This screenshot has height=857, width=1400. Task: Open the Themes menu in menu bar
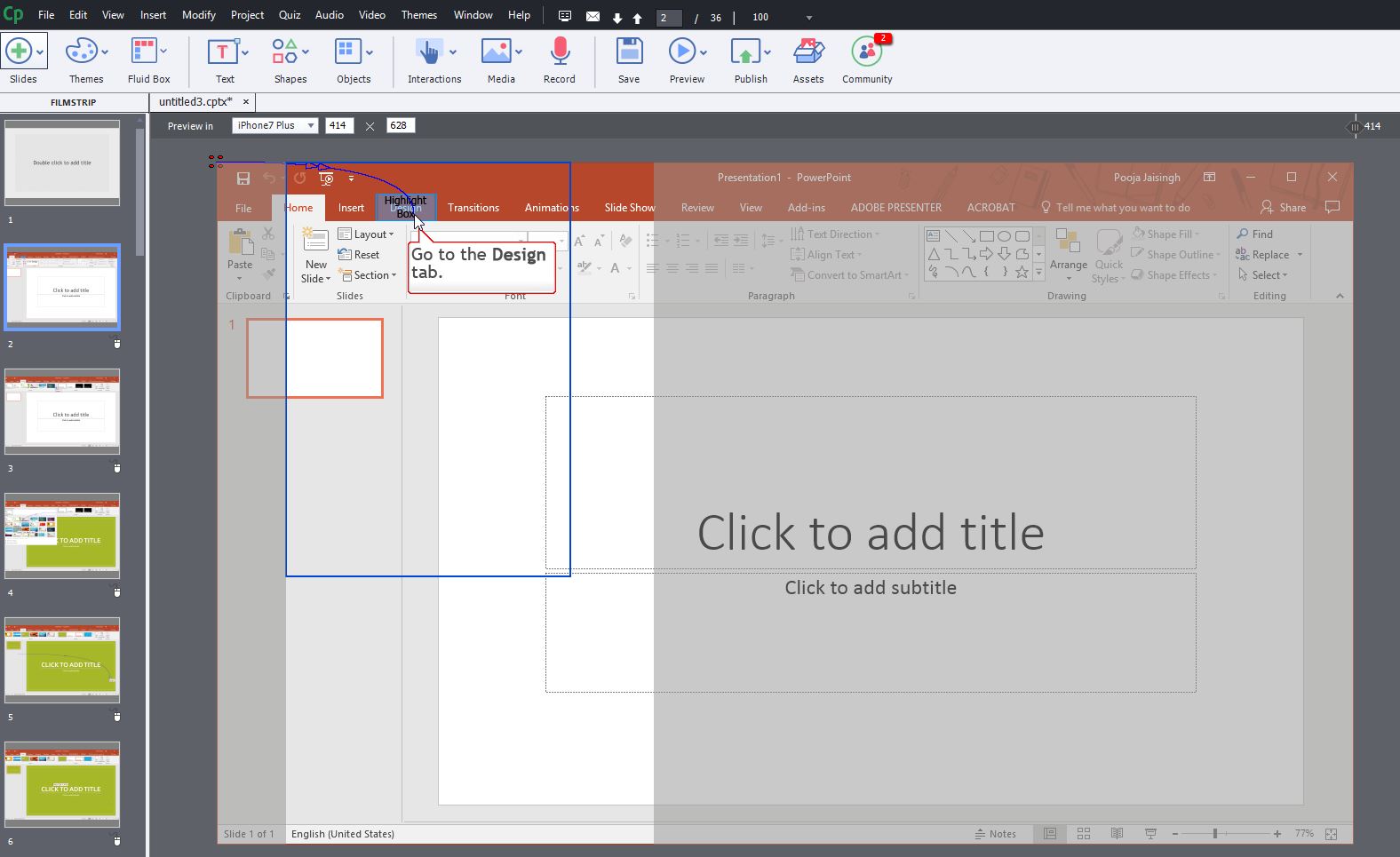click(x=418, y=15)
